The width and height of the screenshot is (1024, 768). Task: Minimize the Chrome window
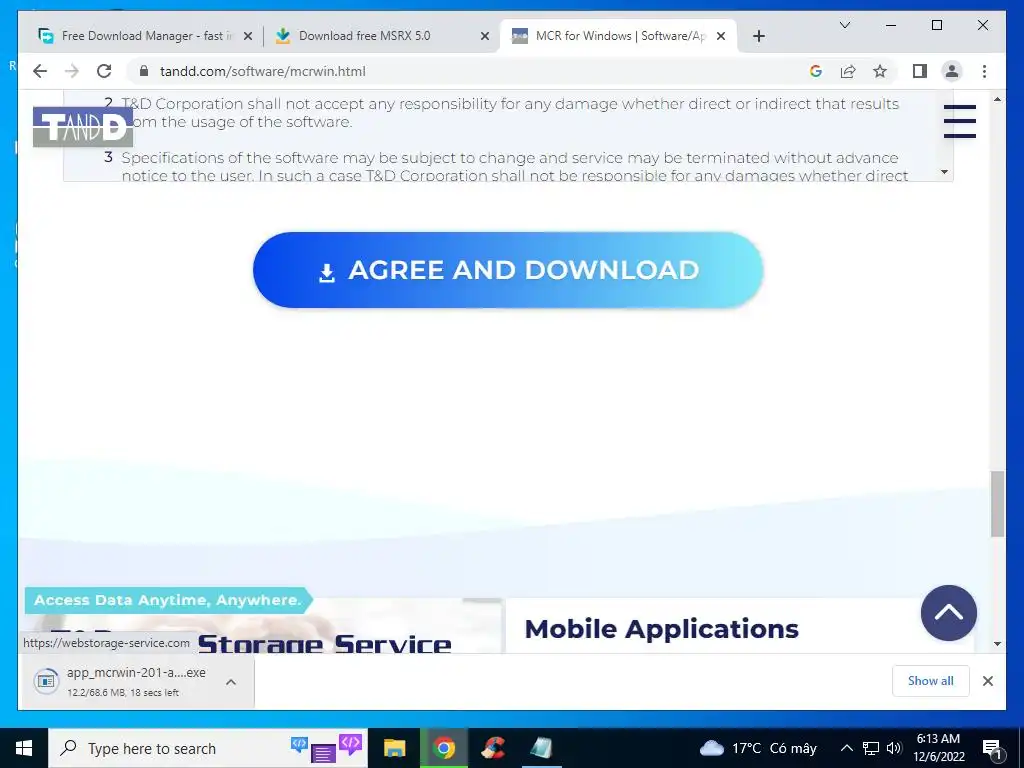tap(891, 25)
